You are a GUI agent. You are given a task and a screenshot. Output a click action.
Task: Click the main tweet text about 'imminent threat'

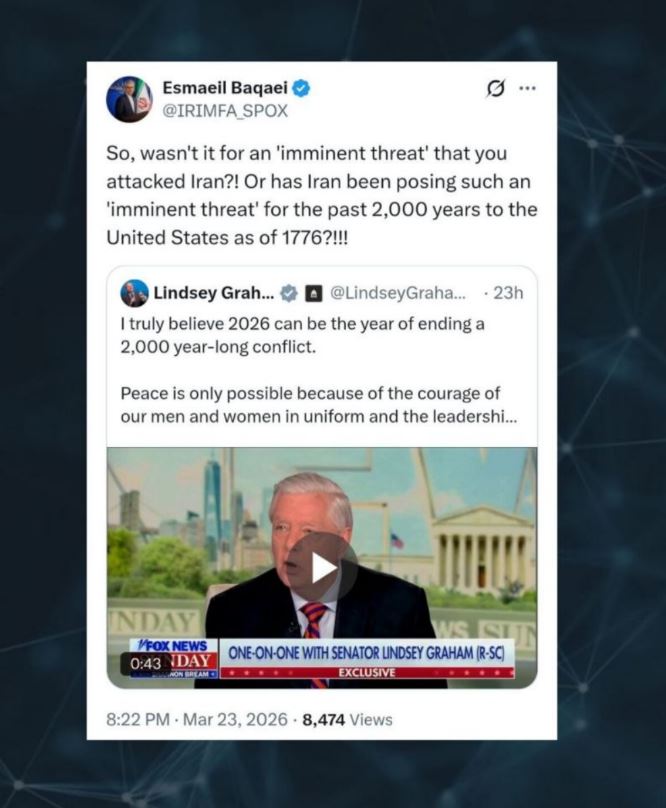(x=322, y=195)
